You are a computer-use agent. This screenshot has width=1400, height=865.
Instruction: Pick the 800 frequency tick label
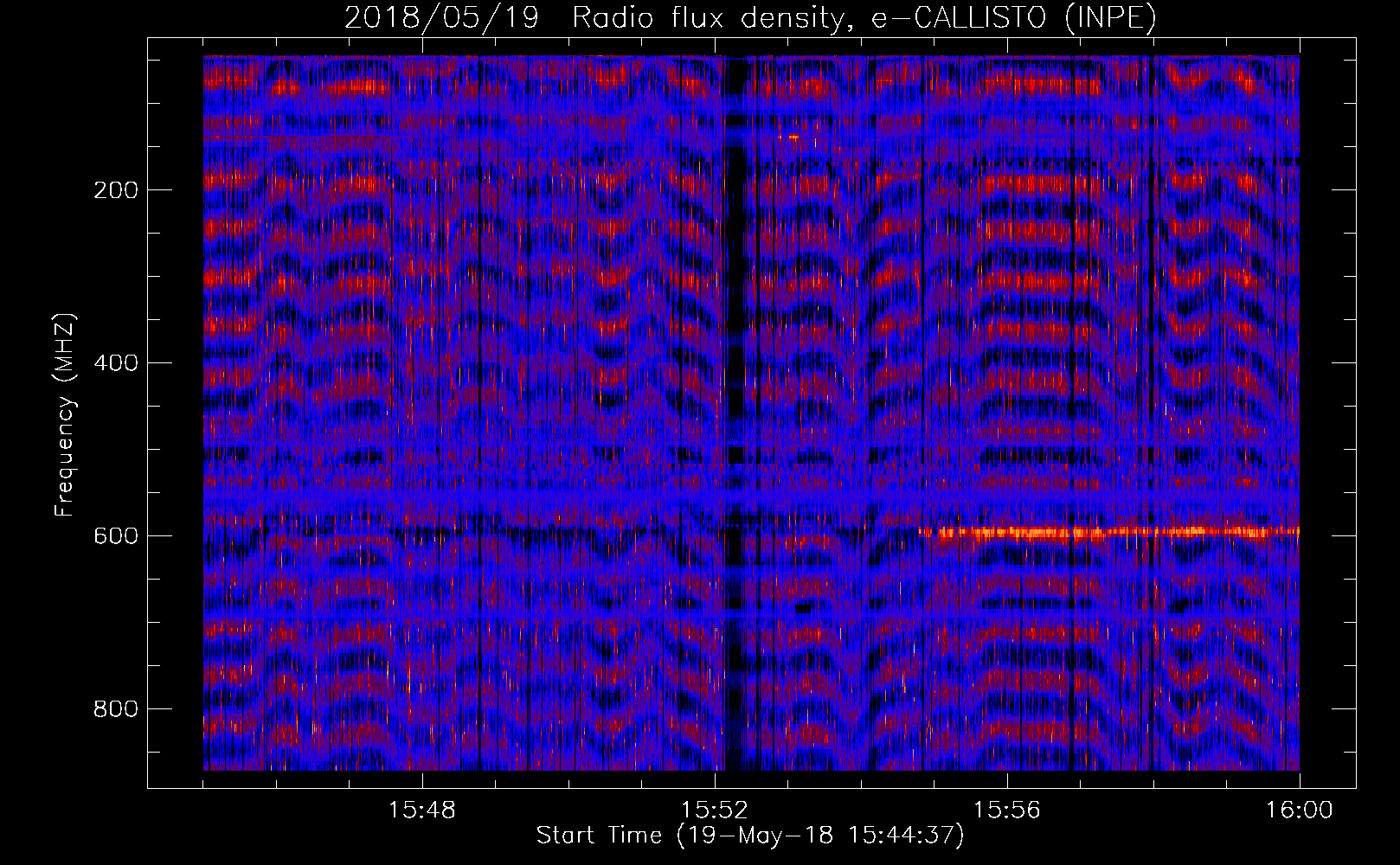(x=115, y=709)
